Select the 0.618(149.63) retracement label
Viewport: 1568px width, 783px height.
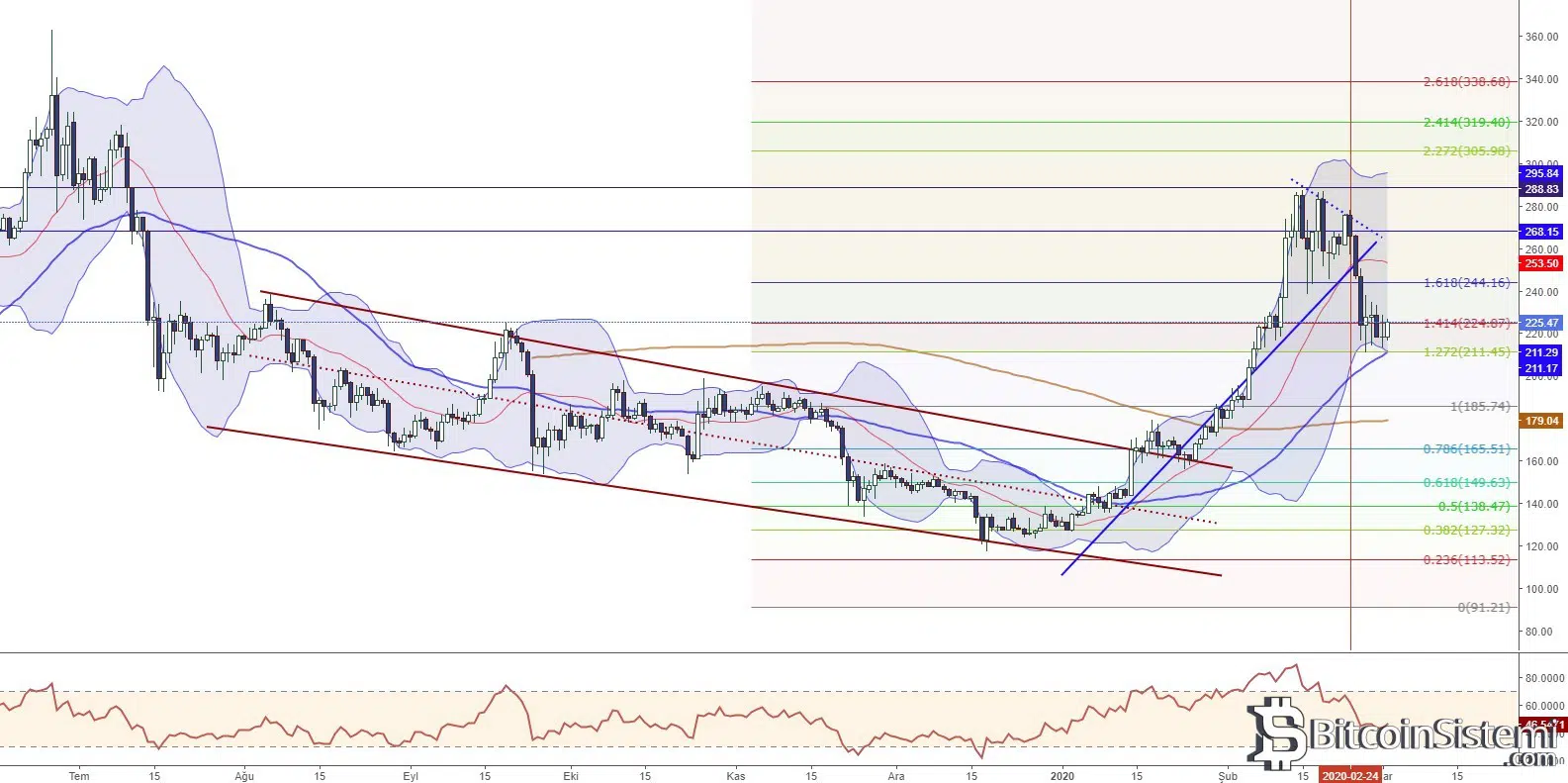[1466, 483]
